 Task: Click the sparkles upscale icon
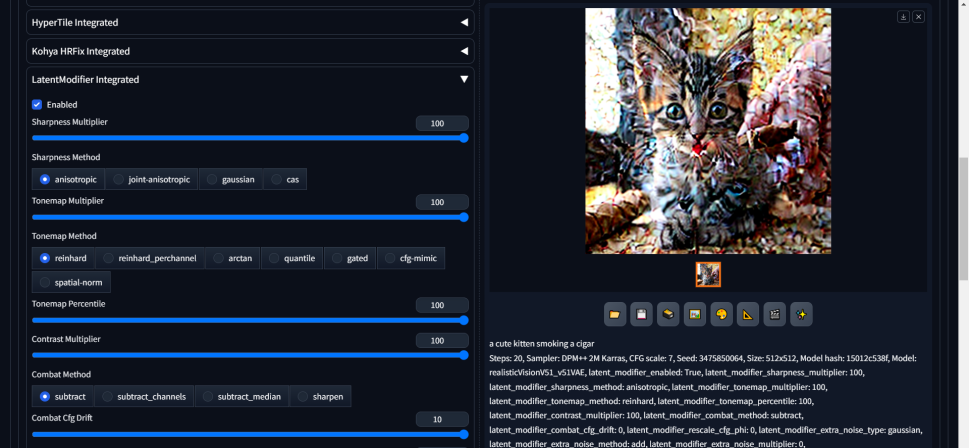pos(800,315)
